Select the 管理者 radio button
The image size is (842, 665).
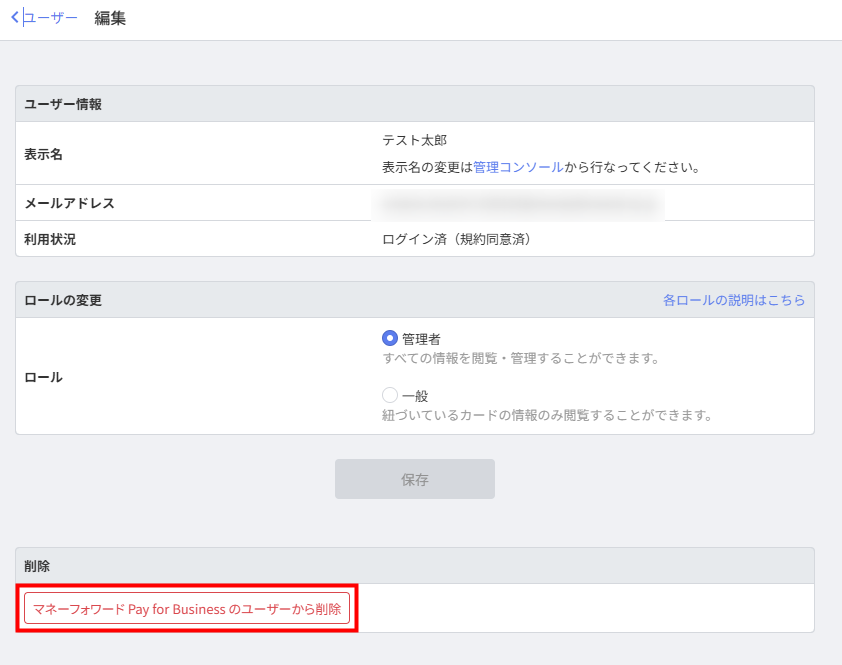click(x=390, y=339)
